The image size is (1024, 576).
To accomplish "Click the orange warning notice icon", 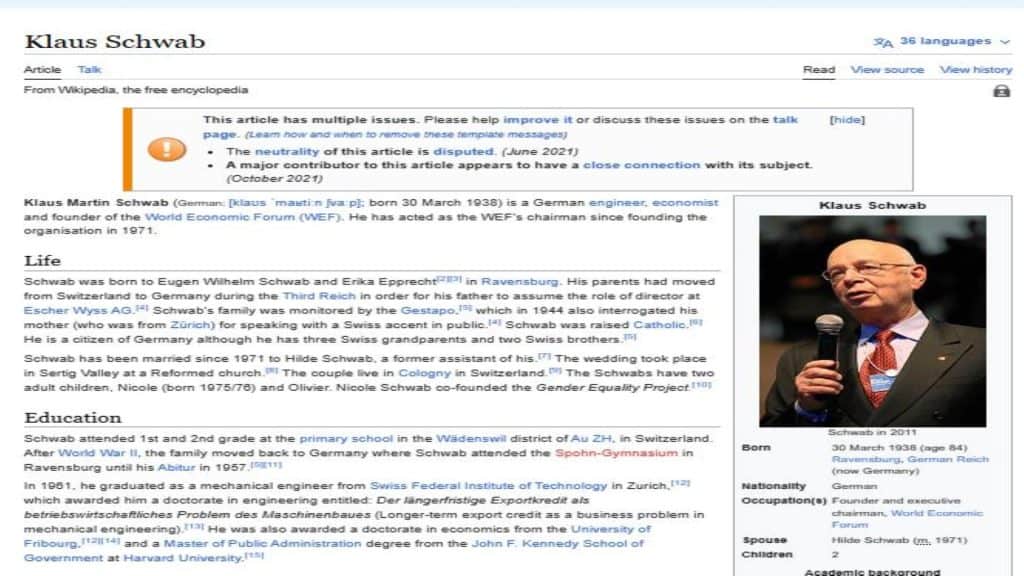I will click(x=166, y=149).
